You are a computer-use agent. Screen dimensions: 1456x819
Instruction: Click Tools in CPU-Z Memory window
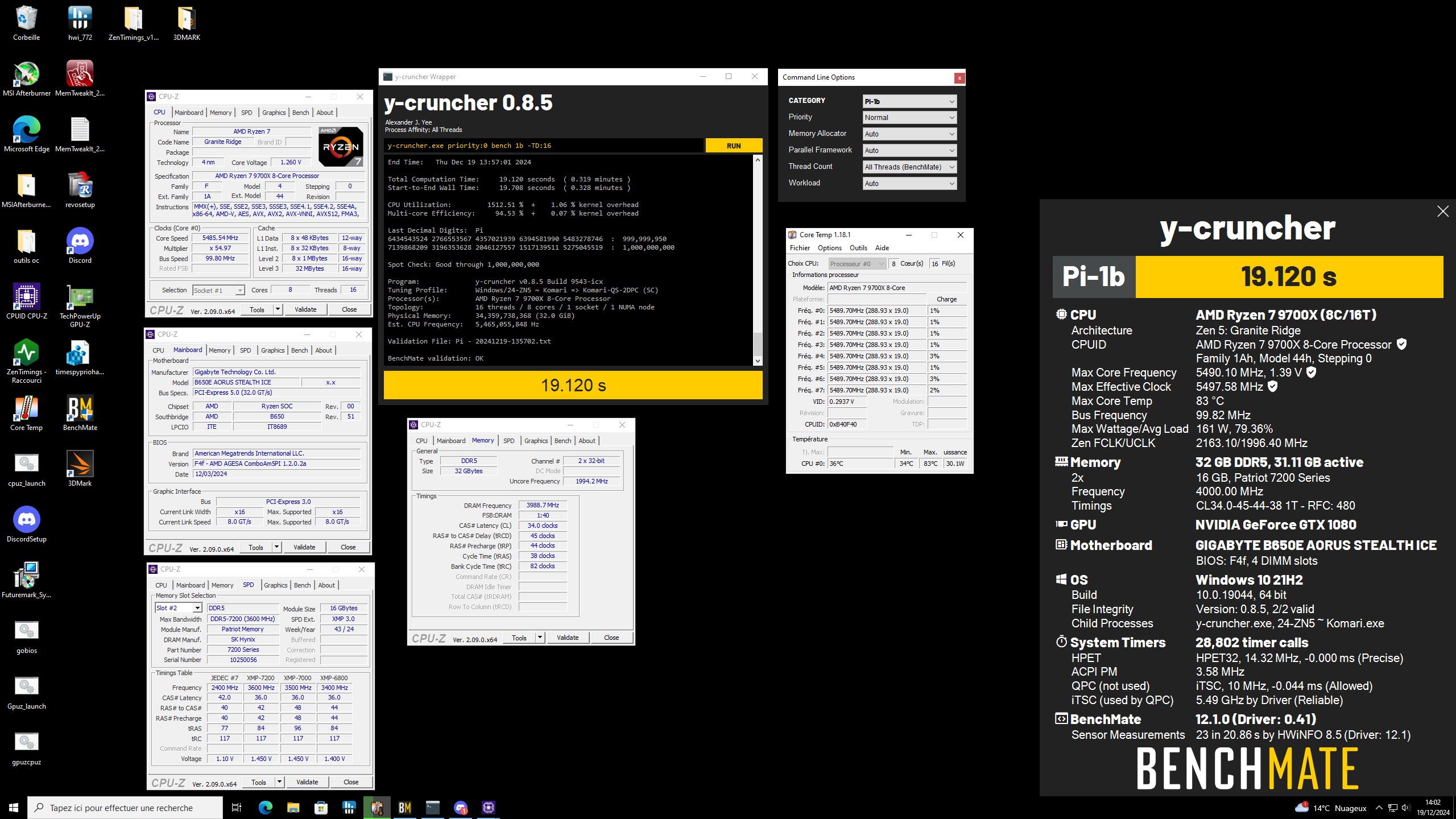[x=519, y=638]
